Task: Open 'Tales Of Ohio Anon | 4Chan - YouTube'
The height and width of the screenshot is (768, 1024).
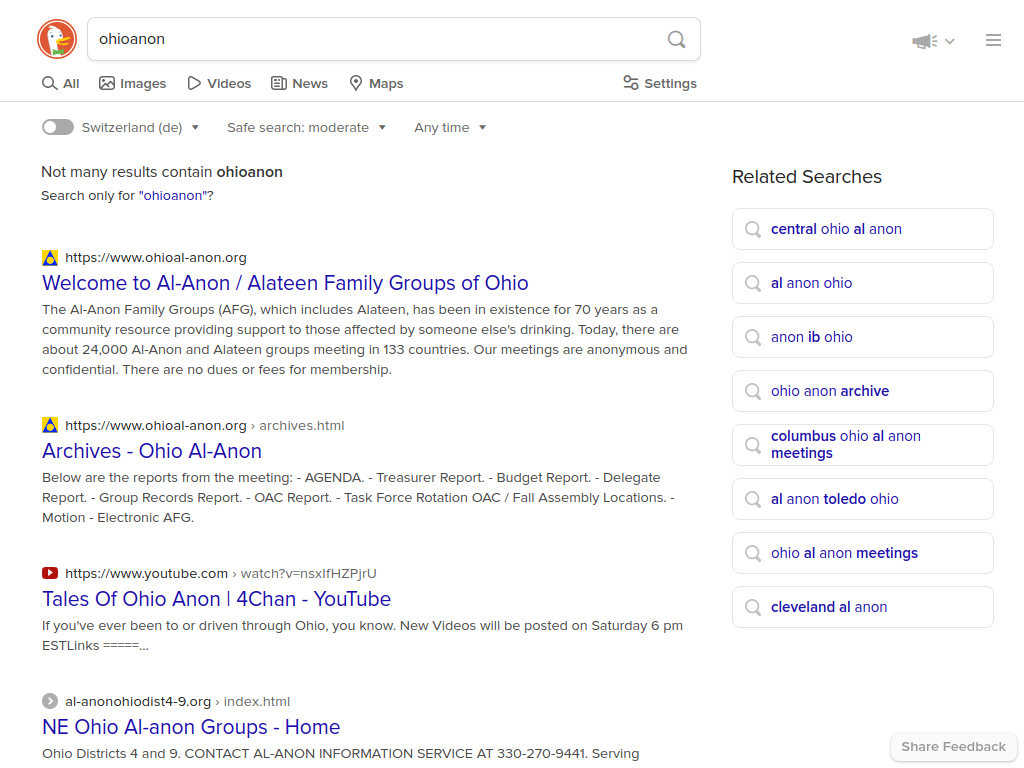Action: coord(217,600)
